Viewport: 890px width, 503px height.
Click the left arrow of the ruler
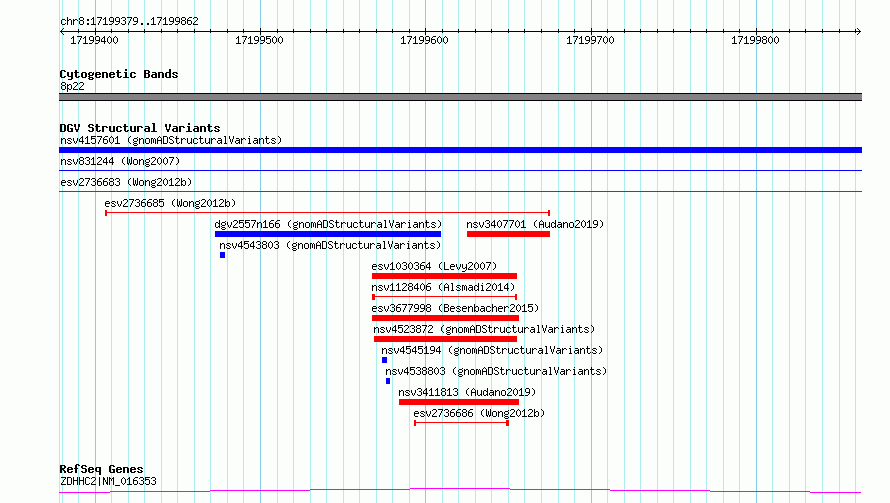(x=62, y=32)
